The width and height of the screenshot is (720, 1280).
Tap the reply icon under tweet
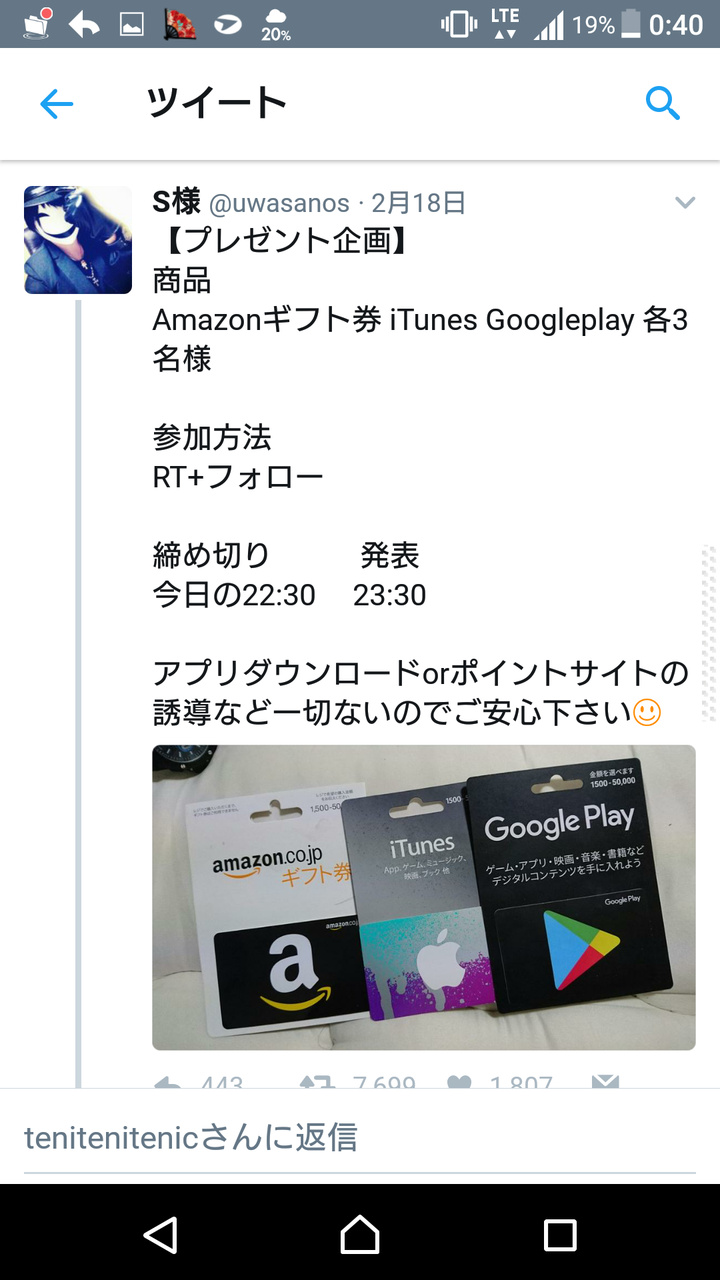pyautogui.click(x=169, y=1082)
